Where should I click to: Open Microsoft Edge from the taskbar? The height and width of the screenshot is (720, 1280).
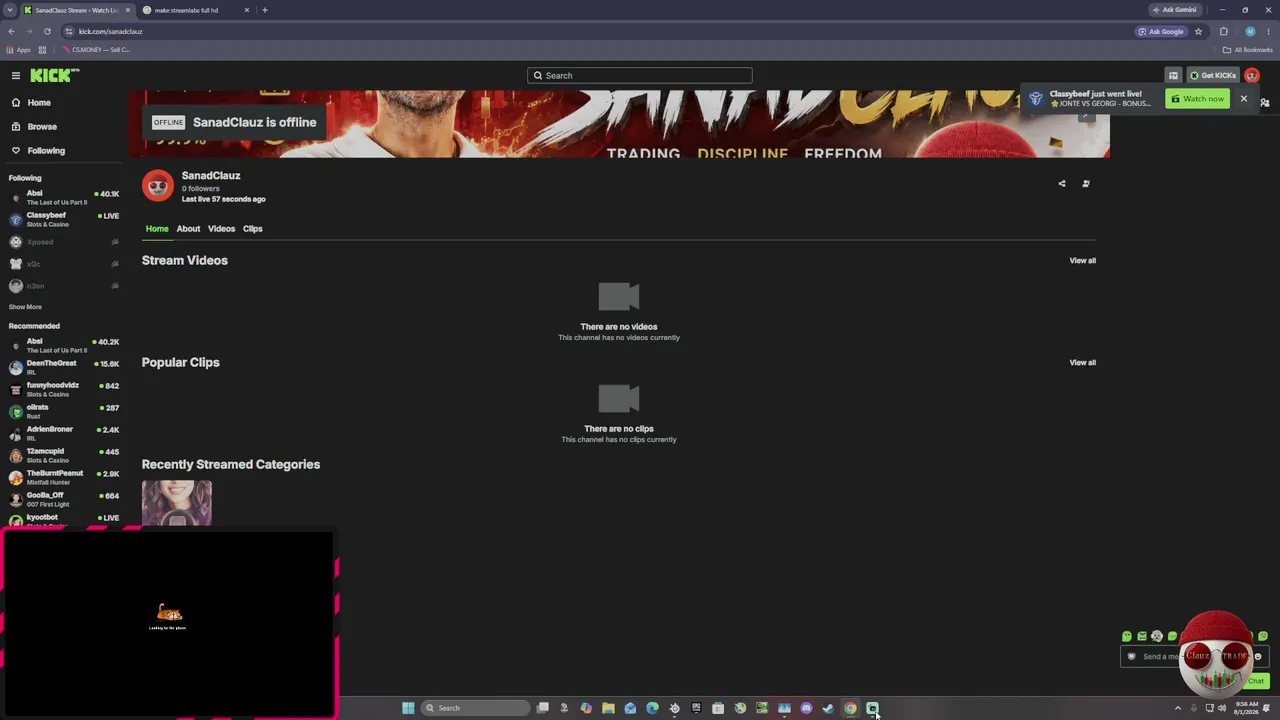click(652, 708)
